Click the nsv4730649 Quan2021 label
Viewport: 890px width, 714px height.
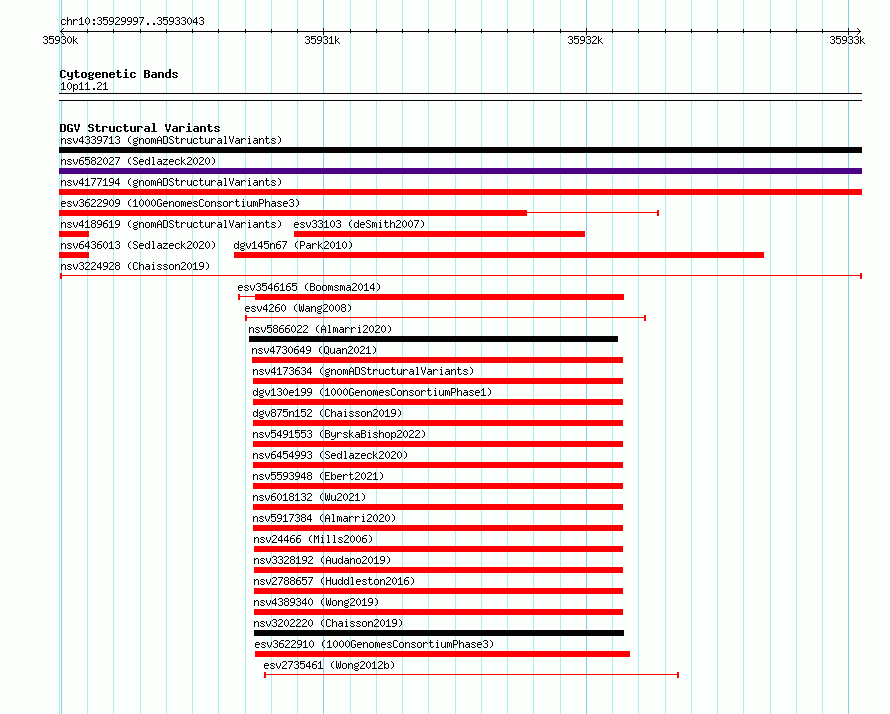pyautogui.click(x=314, y=350)
